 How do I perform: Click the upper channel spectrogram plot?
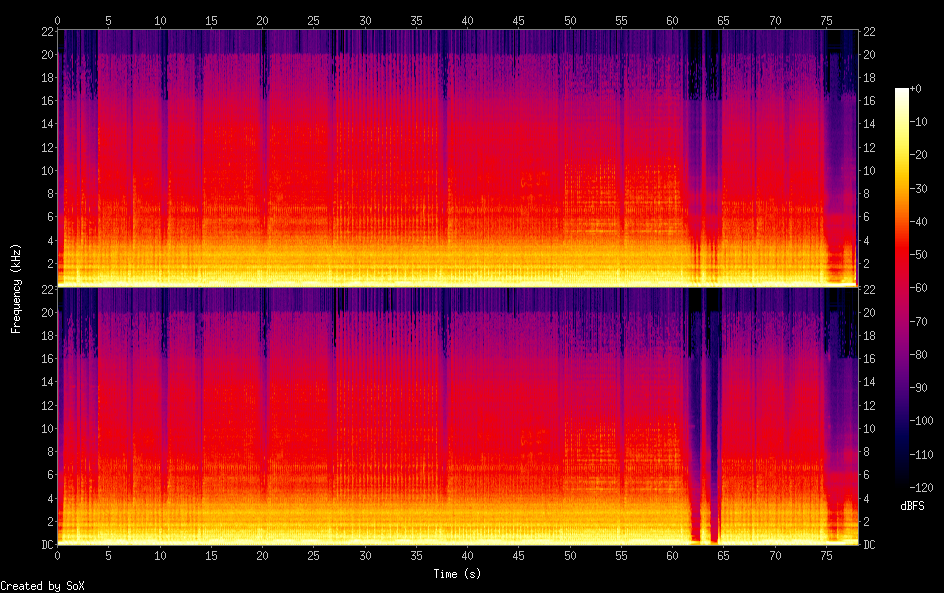457,158
